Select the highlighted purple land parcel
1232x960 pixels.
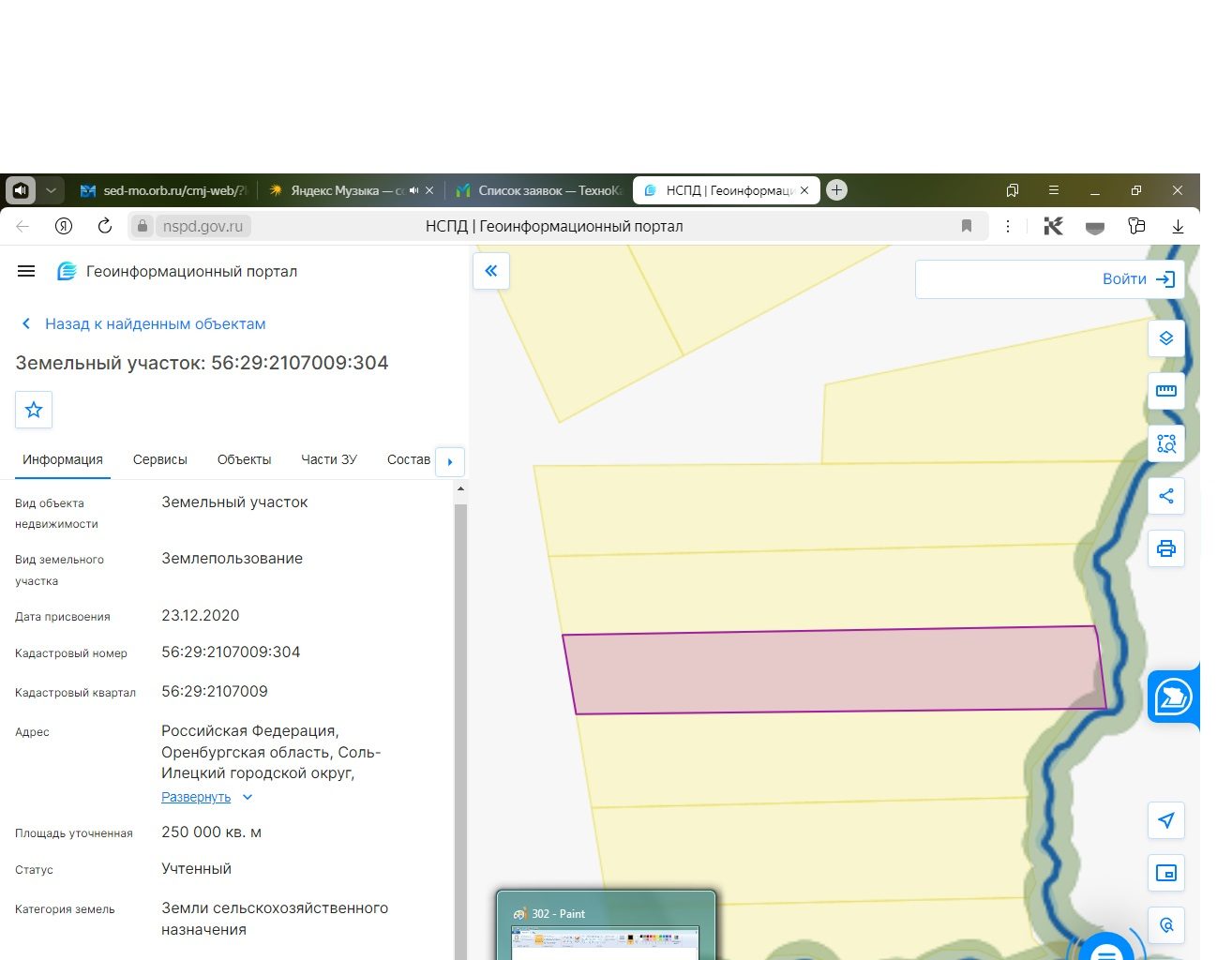[x=834, y=669]
